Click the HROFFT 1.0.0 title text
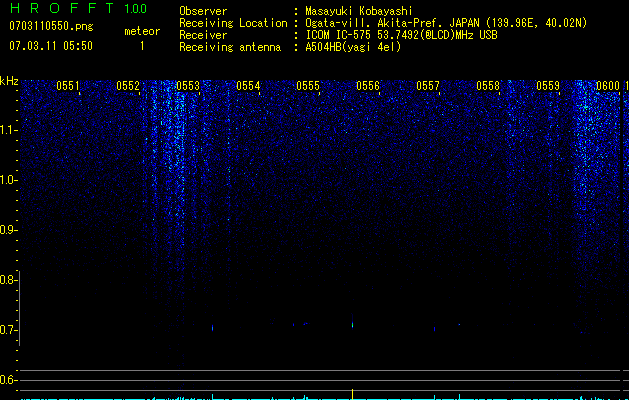 (79, 8)
